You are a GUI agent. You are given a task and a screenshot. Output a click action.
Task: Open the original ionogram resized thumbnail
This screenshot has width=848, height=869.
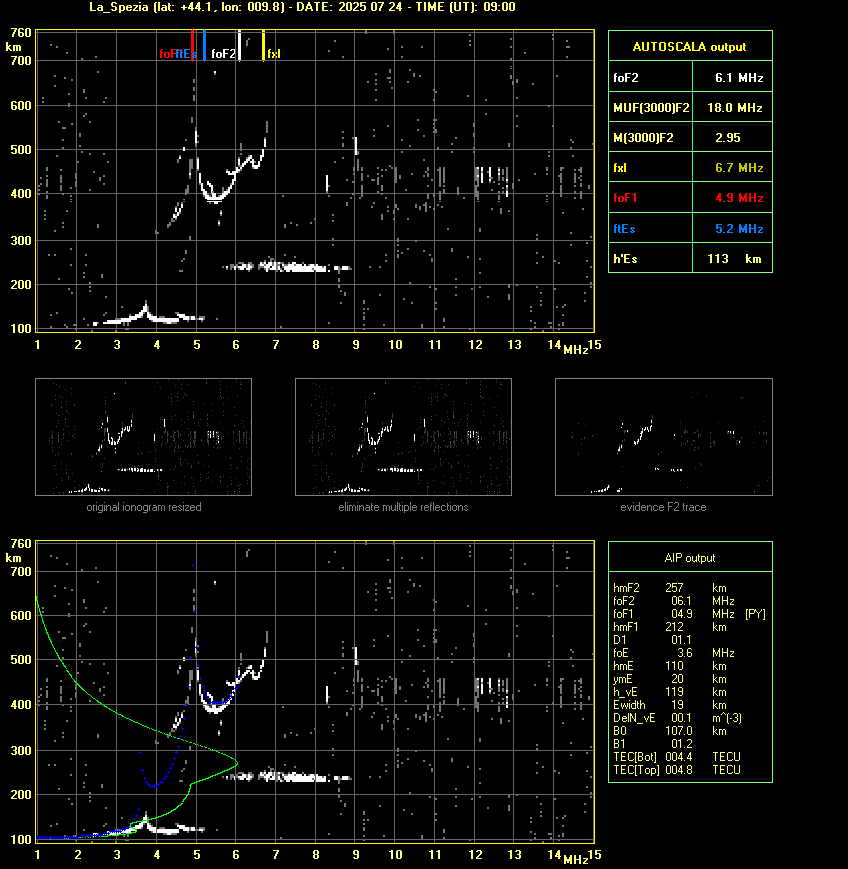(144, 437)
